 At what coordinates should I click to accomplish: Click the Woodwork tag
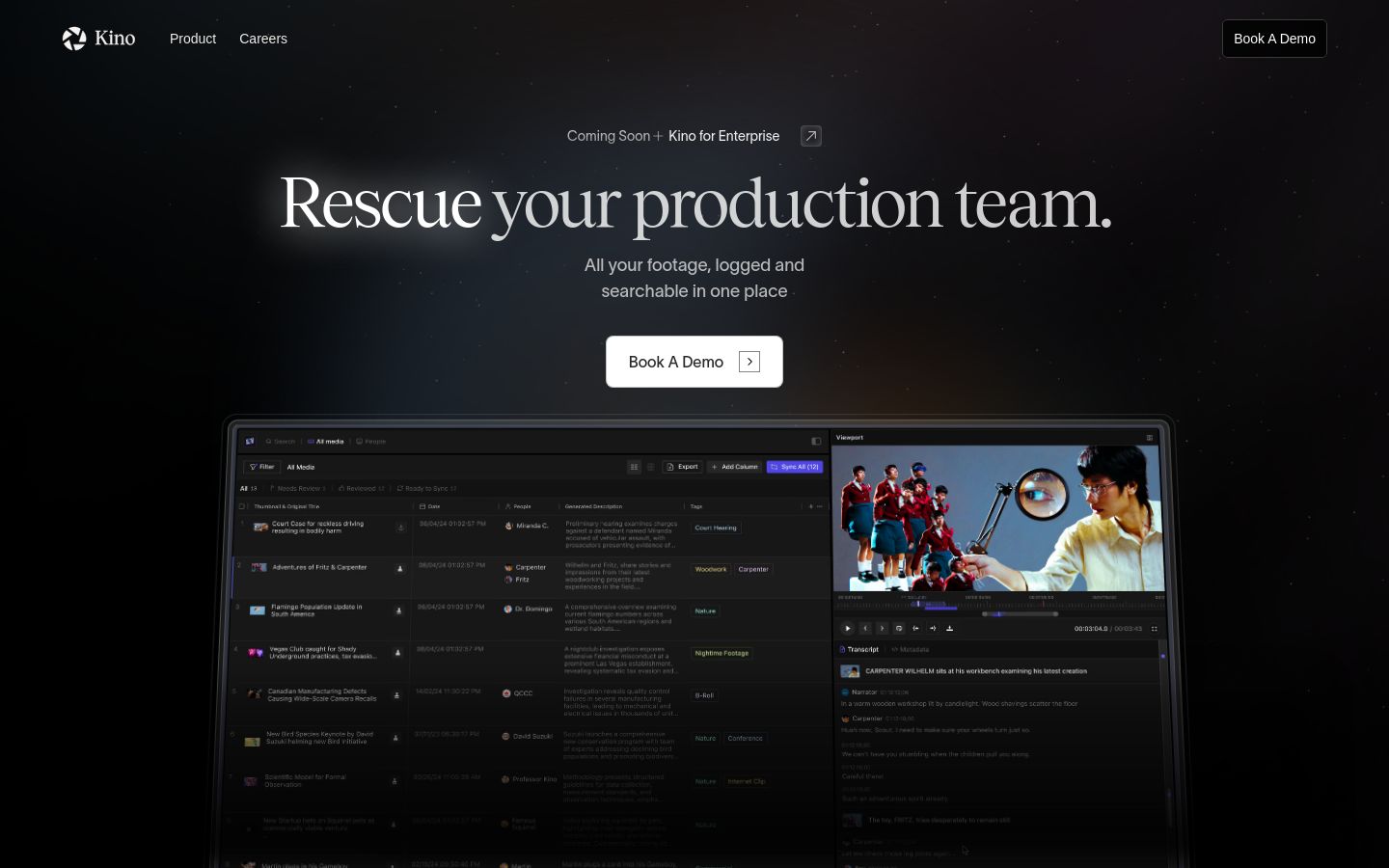(x=711, y=569)
